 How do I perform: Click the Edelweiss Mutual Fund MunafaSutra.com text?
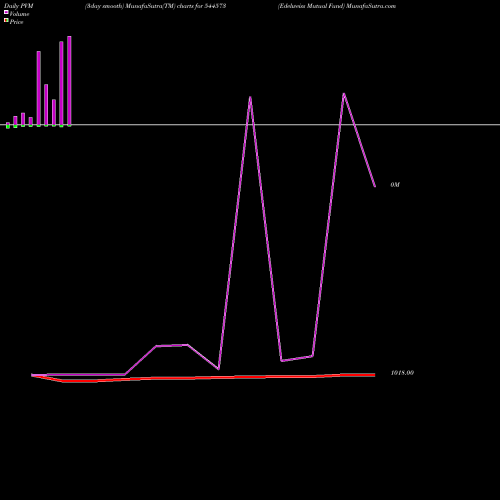point(337,6)
